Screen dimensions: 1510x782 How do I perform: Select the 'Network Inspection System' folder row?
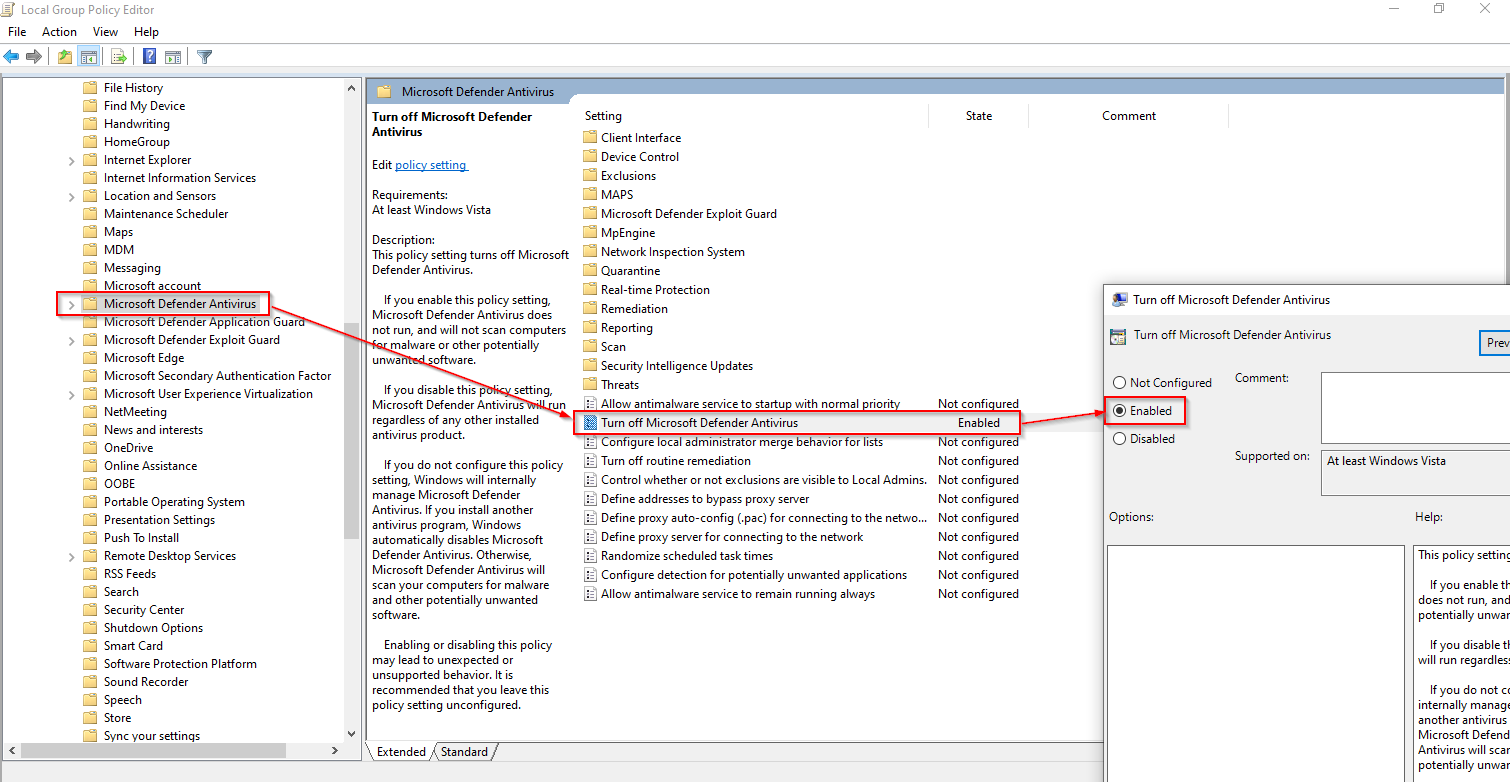coord(673,252)
